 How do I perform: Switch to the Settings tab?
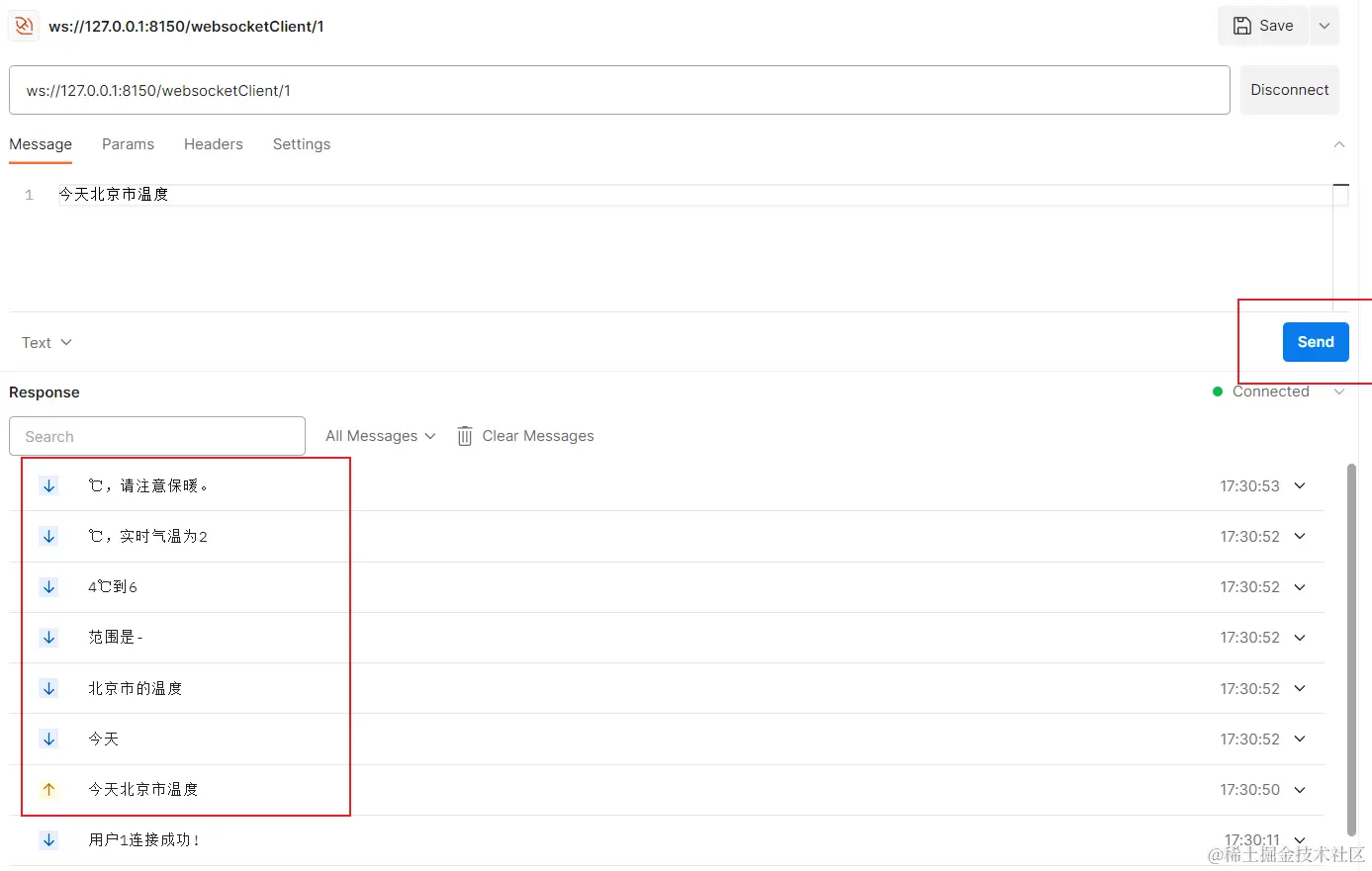click(x=302, y=144)
